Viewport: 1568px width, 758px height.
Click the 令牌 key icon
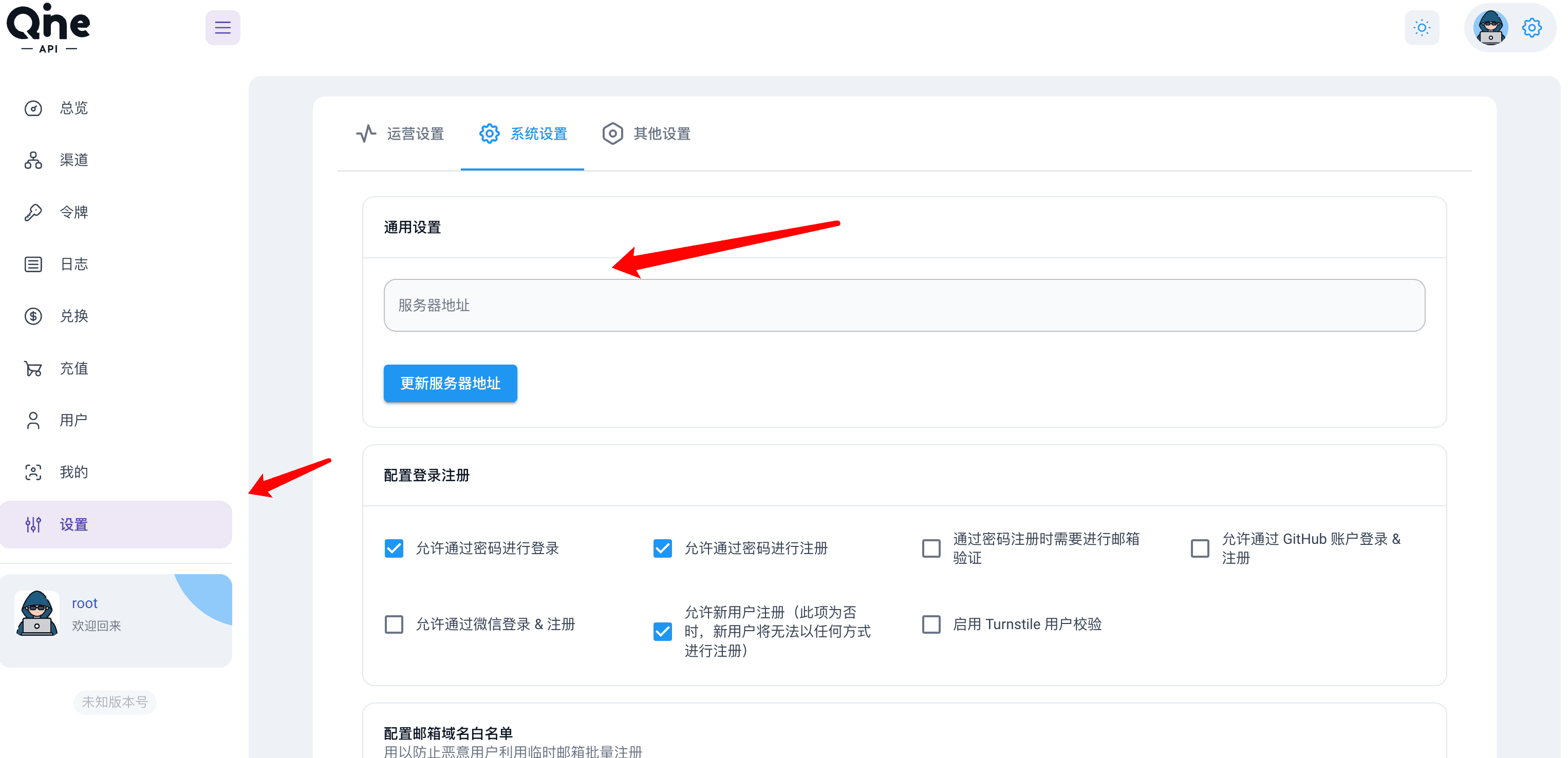33,212
